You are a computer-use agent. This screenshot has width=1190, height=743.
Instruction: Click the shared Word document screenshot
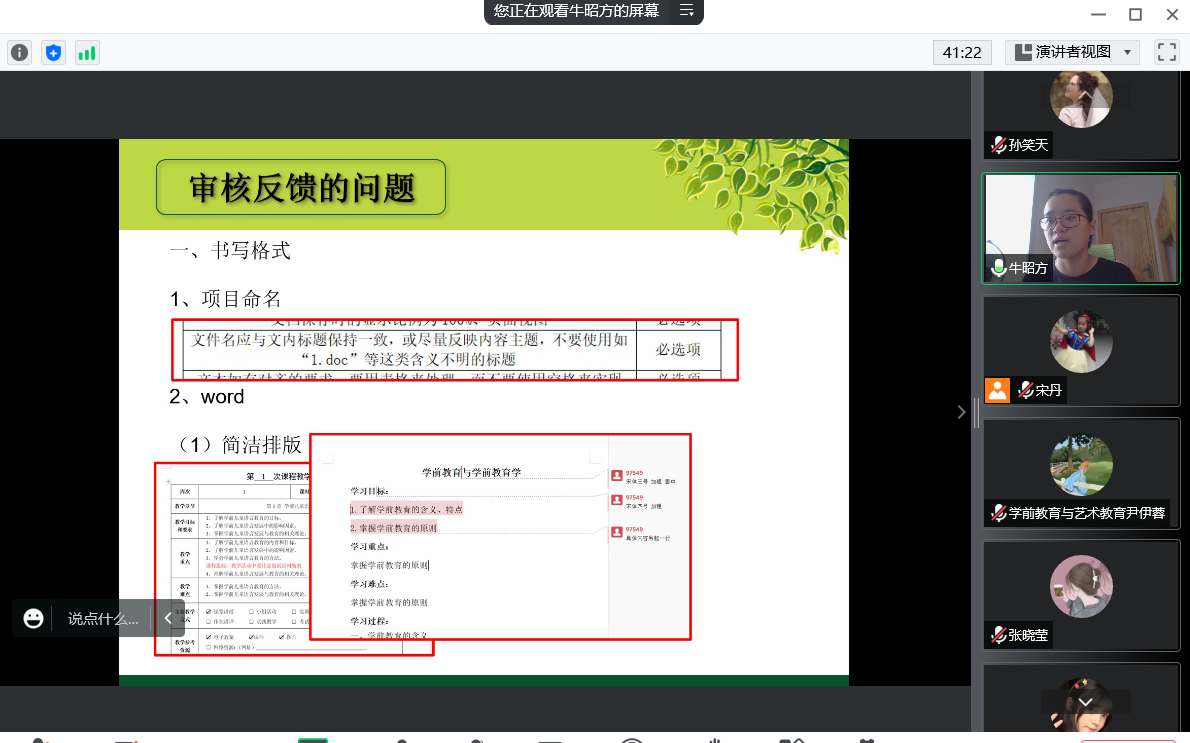coord(501,537)
